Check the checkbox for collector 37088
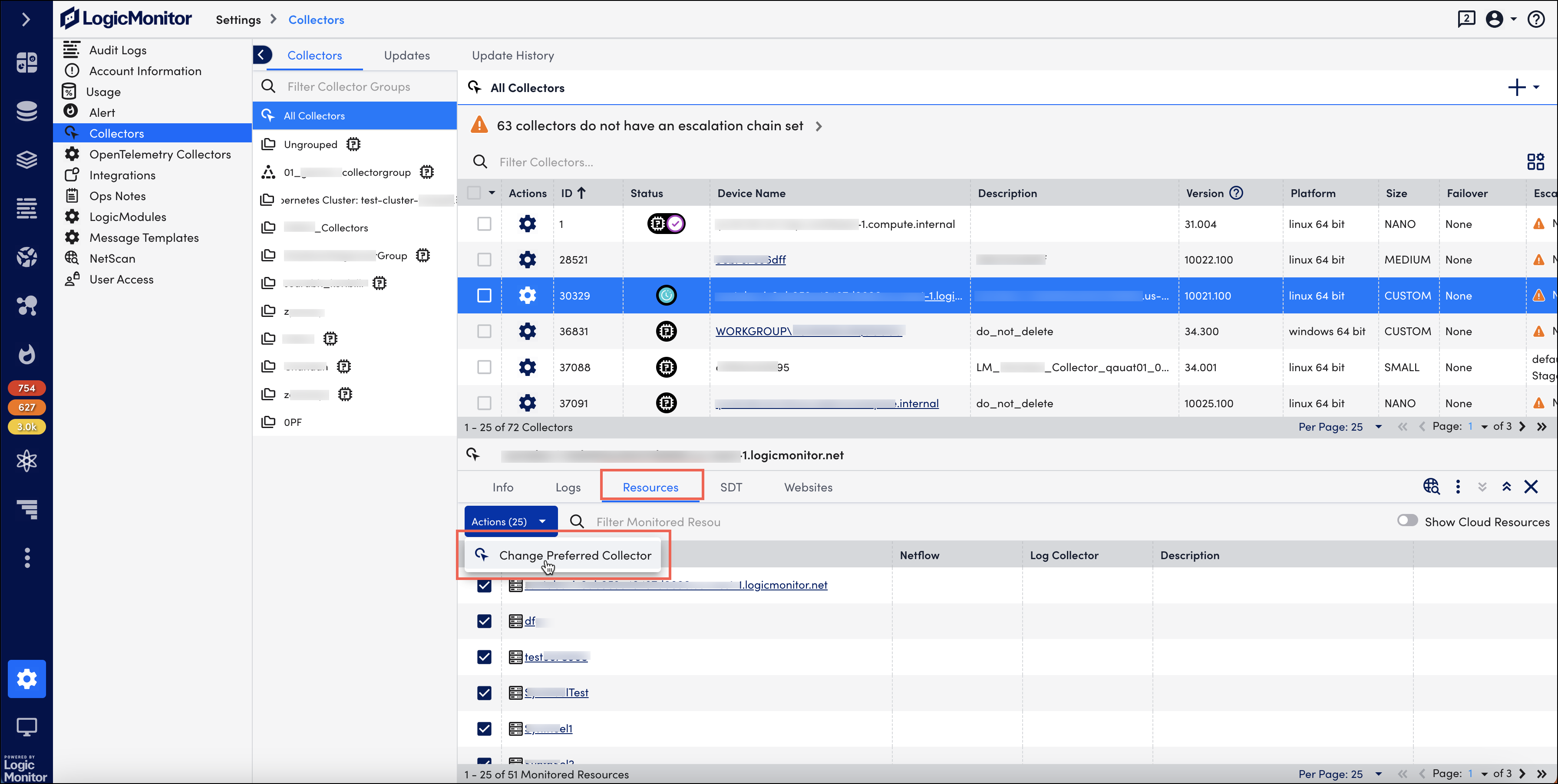The height and width of the screenshot is (784, 1558). [484, 367]
